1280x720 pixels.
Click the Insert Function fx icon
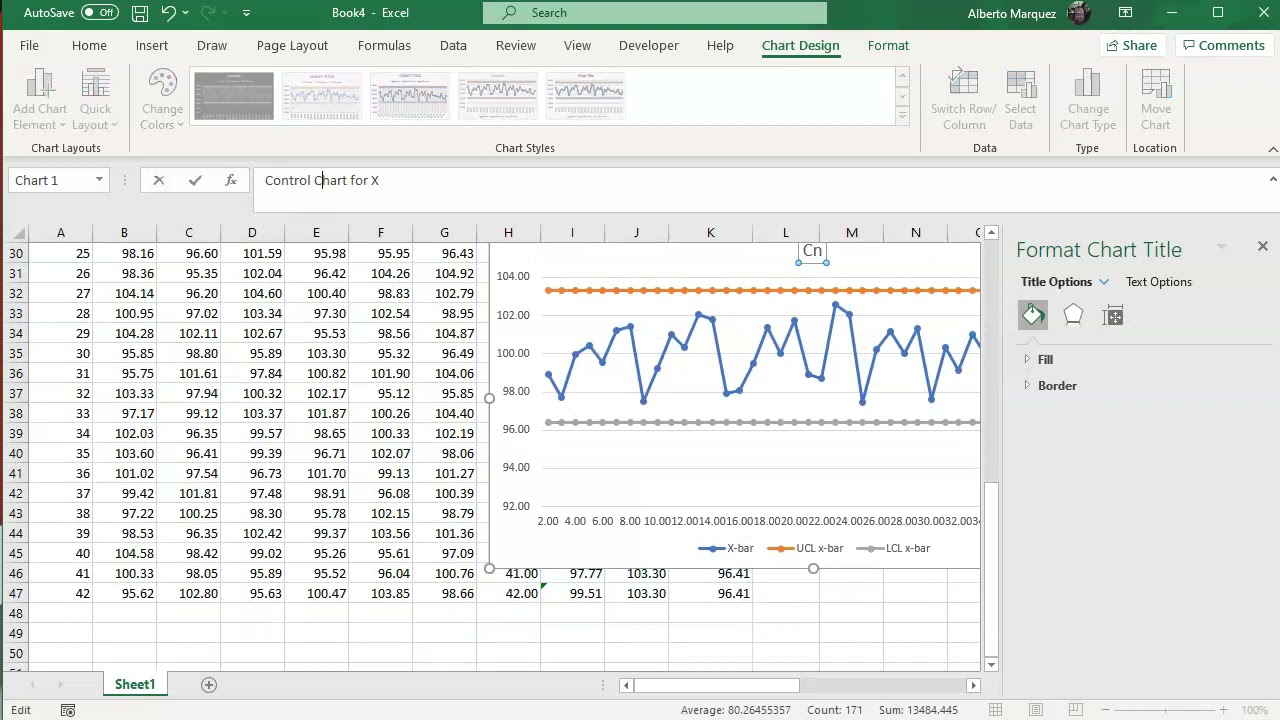point(231,180)
